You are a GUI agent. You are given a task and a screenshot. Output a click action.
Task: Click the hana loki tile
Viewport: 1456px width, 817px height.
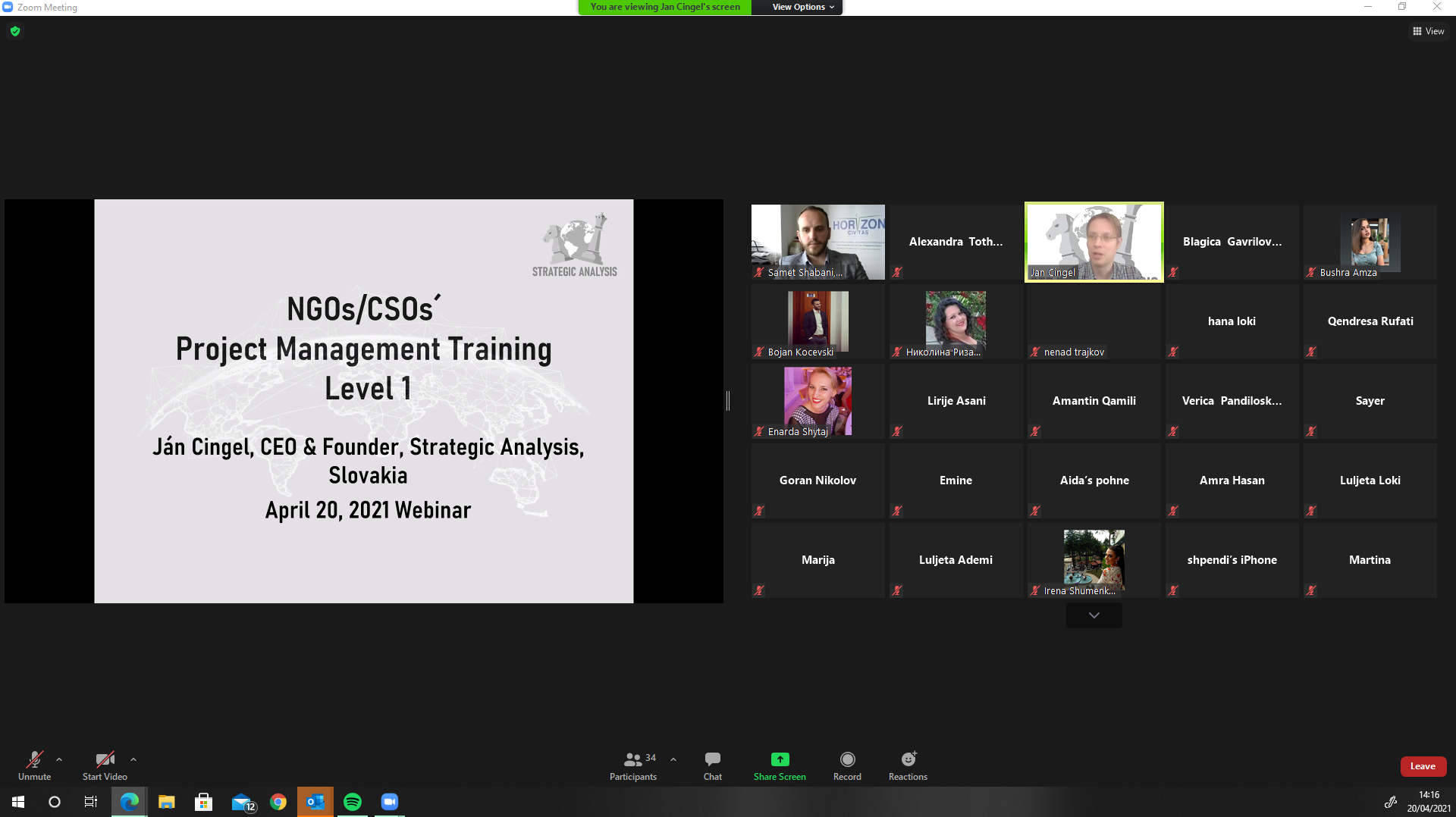[1232, 321]
